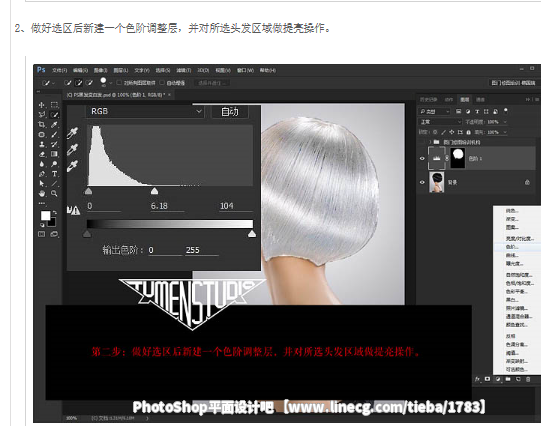Open the RGB channel dropdown
Screen dimensions: 541x426
coord(145,111)
